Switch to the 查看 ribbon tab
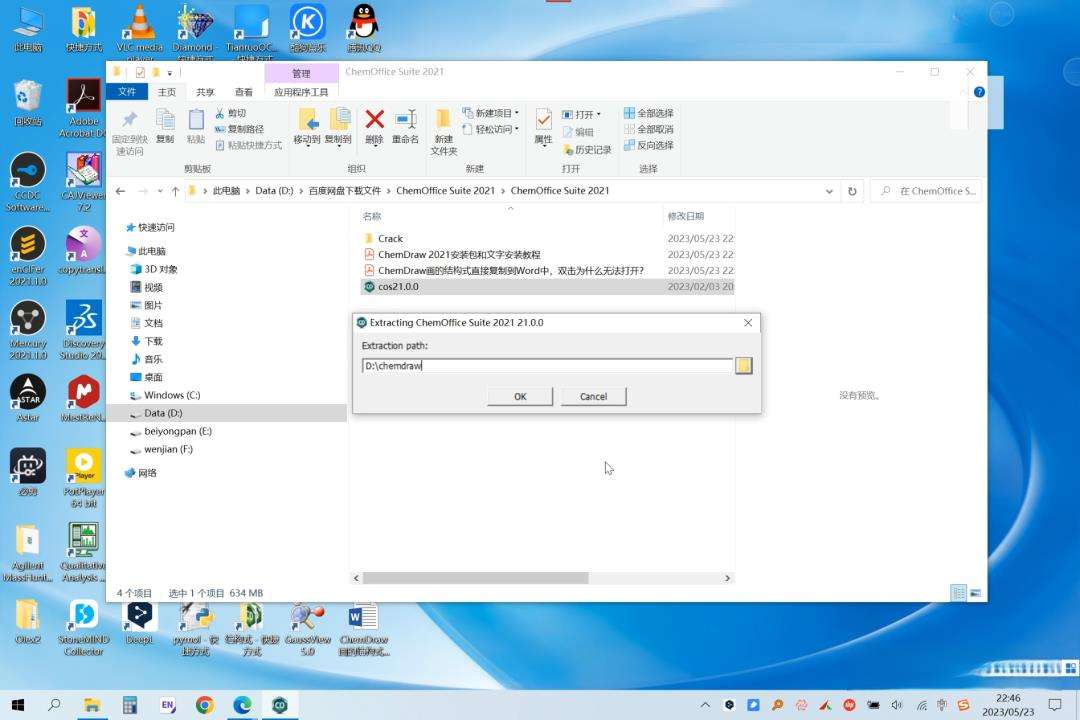This screenshot has width=1080, height=720. (244, 92)
